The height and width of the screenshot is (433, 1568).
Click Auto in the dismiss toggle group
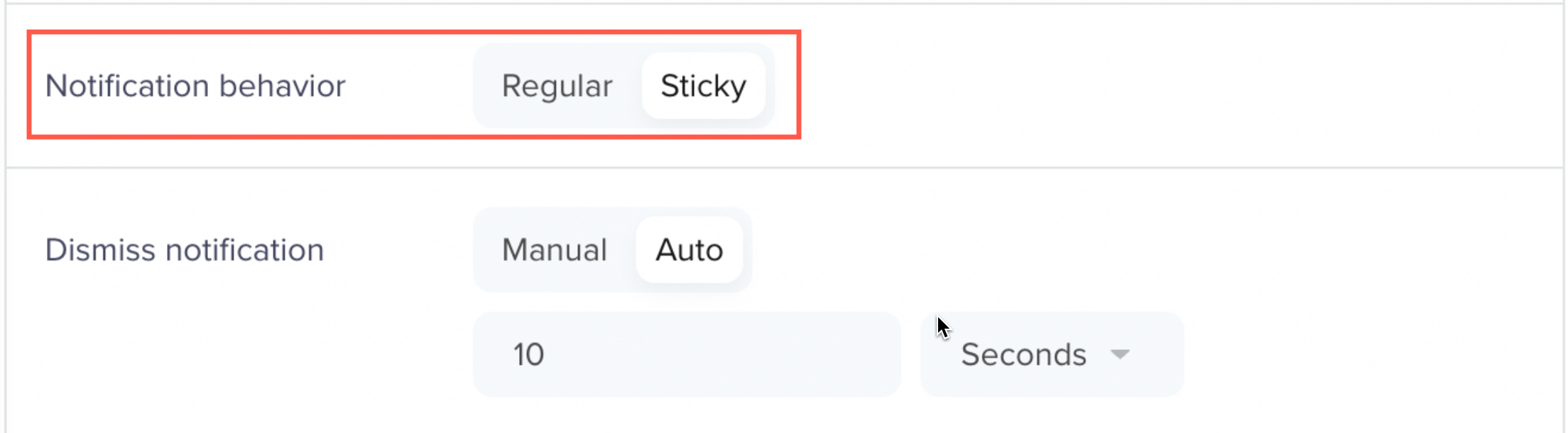click(690, 250)
